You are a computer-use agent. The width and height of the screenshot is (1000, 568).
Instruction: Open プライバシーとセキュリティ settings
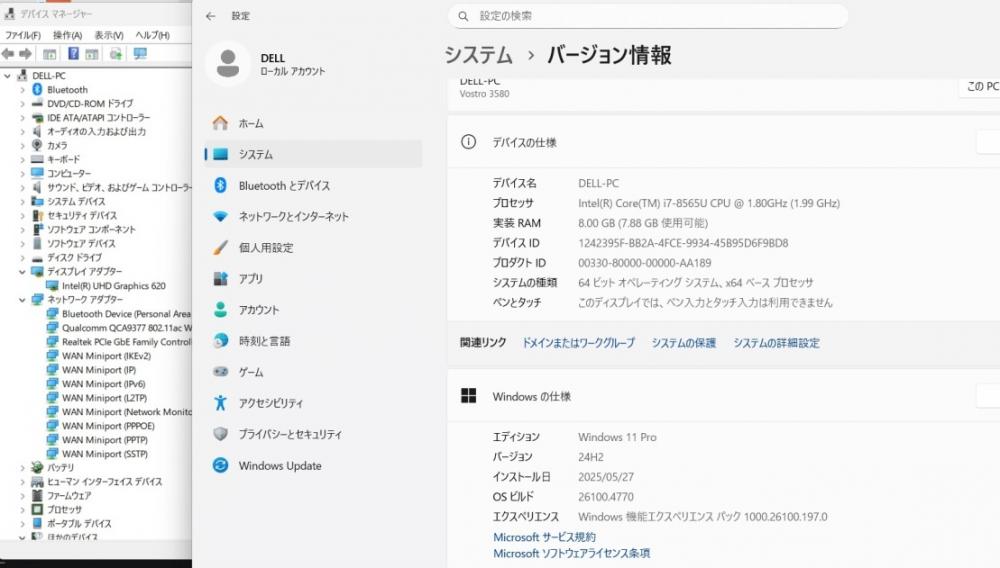coord(312,434)
